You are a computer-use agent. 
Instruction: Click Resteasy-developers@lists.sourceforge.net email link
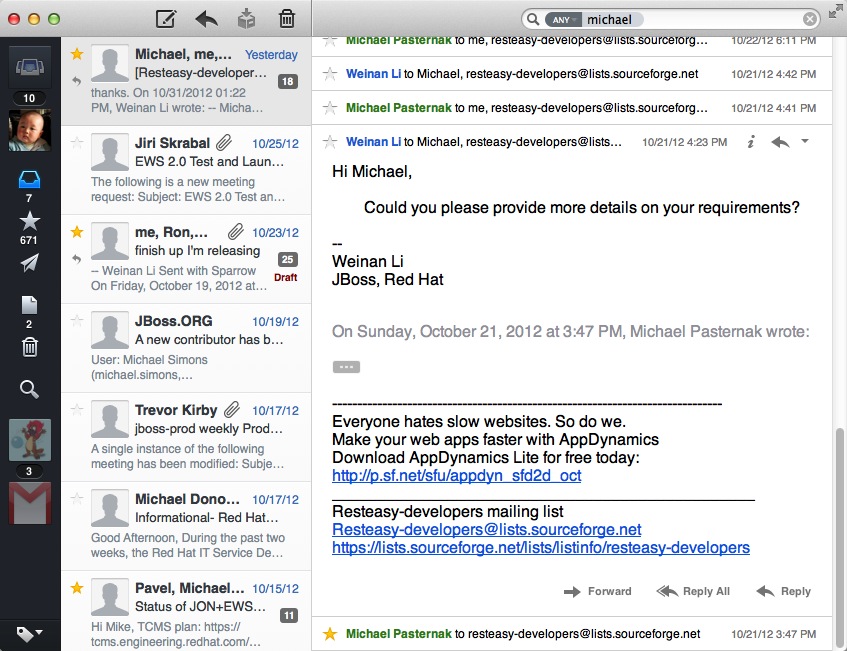coord(487,529)
